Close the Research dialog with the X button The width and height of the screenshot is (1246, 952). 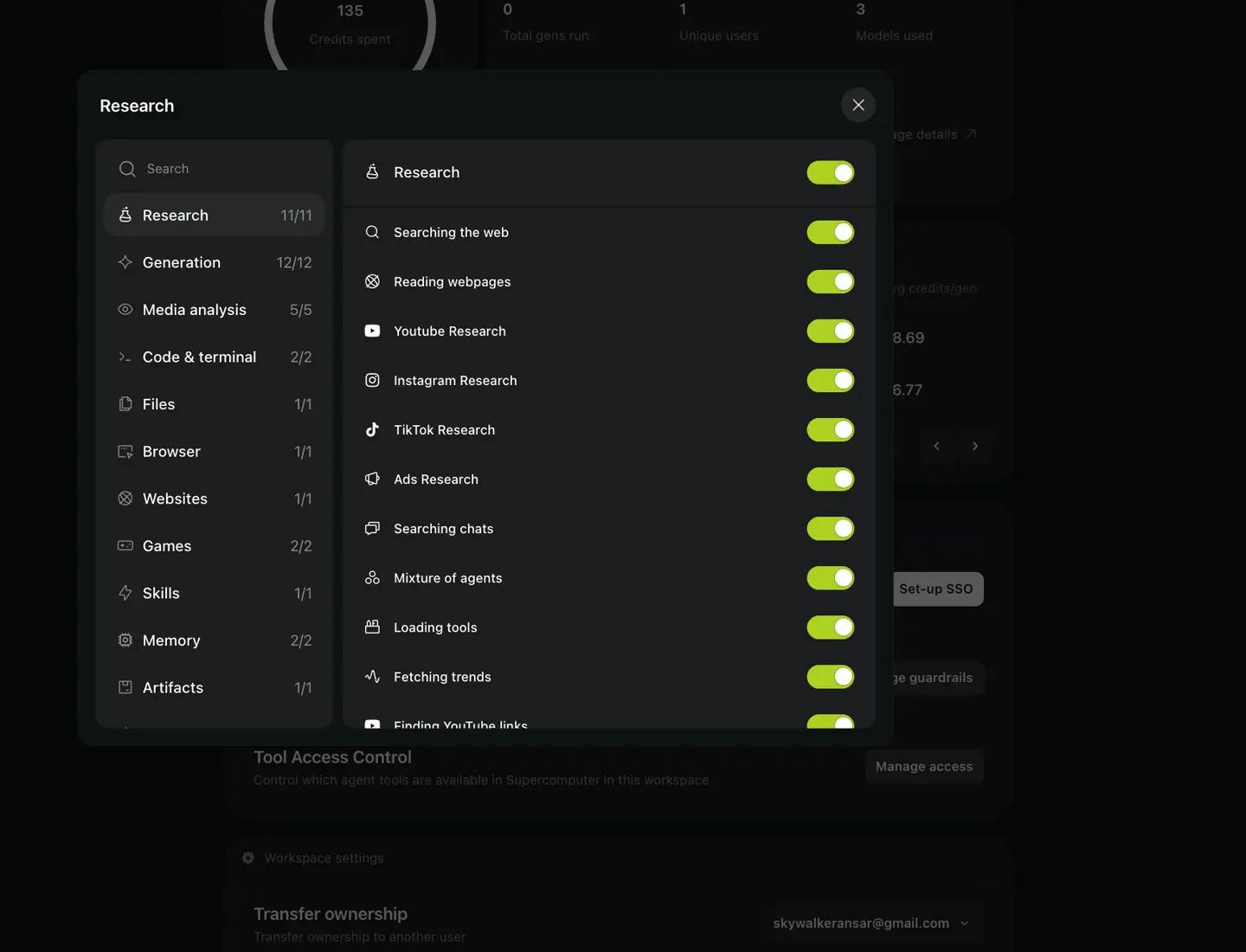858,105
